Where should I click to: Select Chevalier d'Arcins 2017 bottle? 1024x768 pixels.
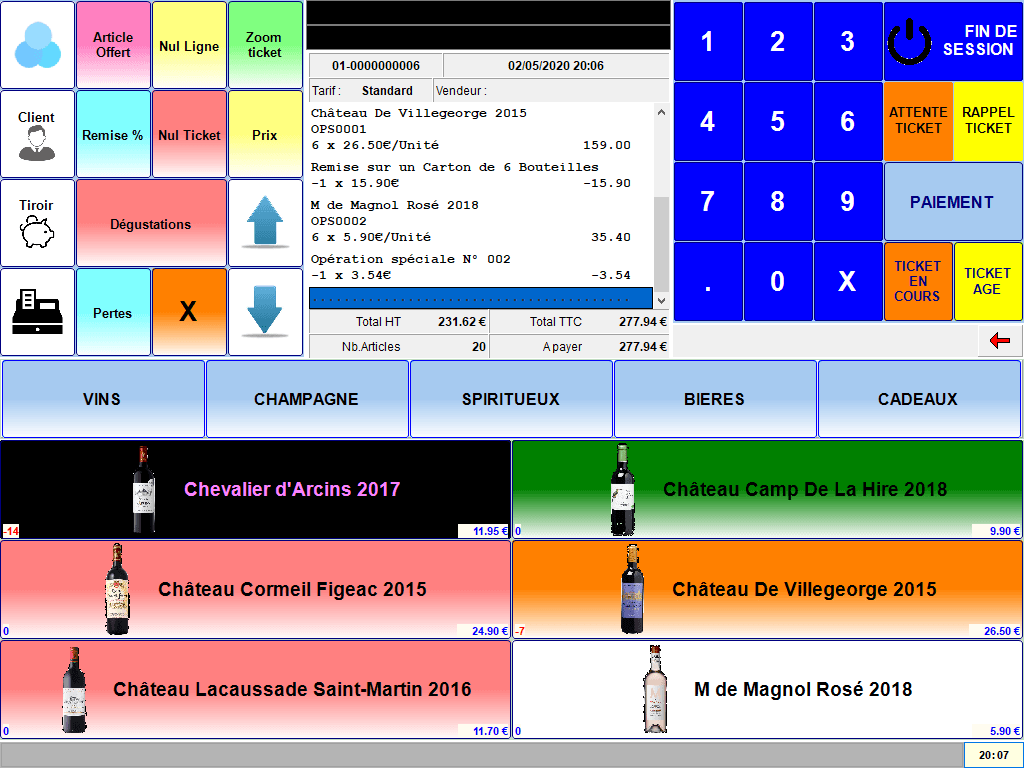pos(255,489)
